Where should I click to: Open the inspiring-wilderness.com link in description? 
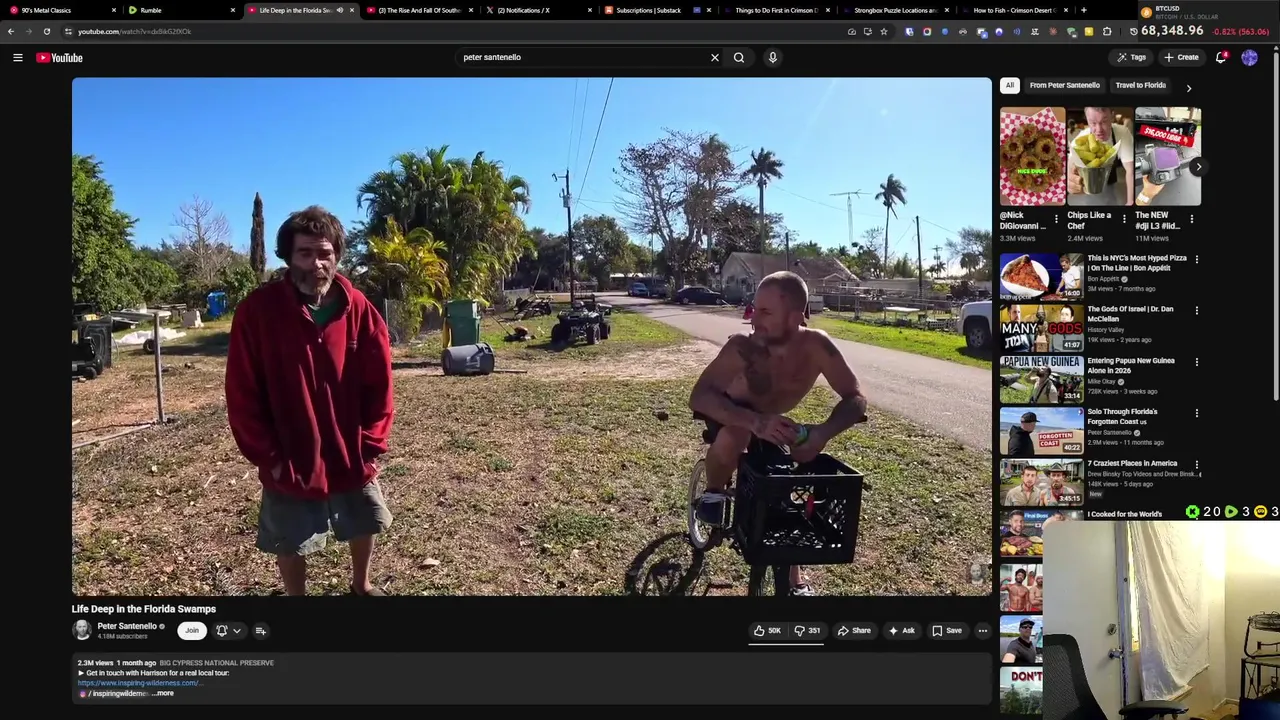pos(139,683)
